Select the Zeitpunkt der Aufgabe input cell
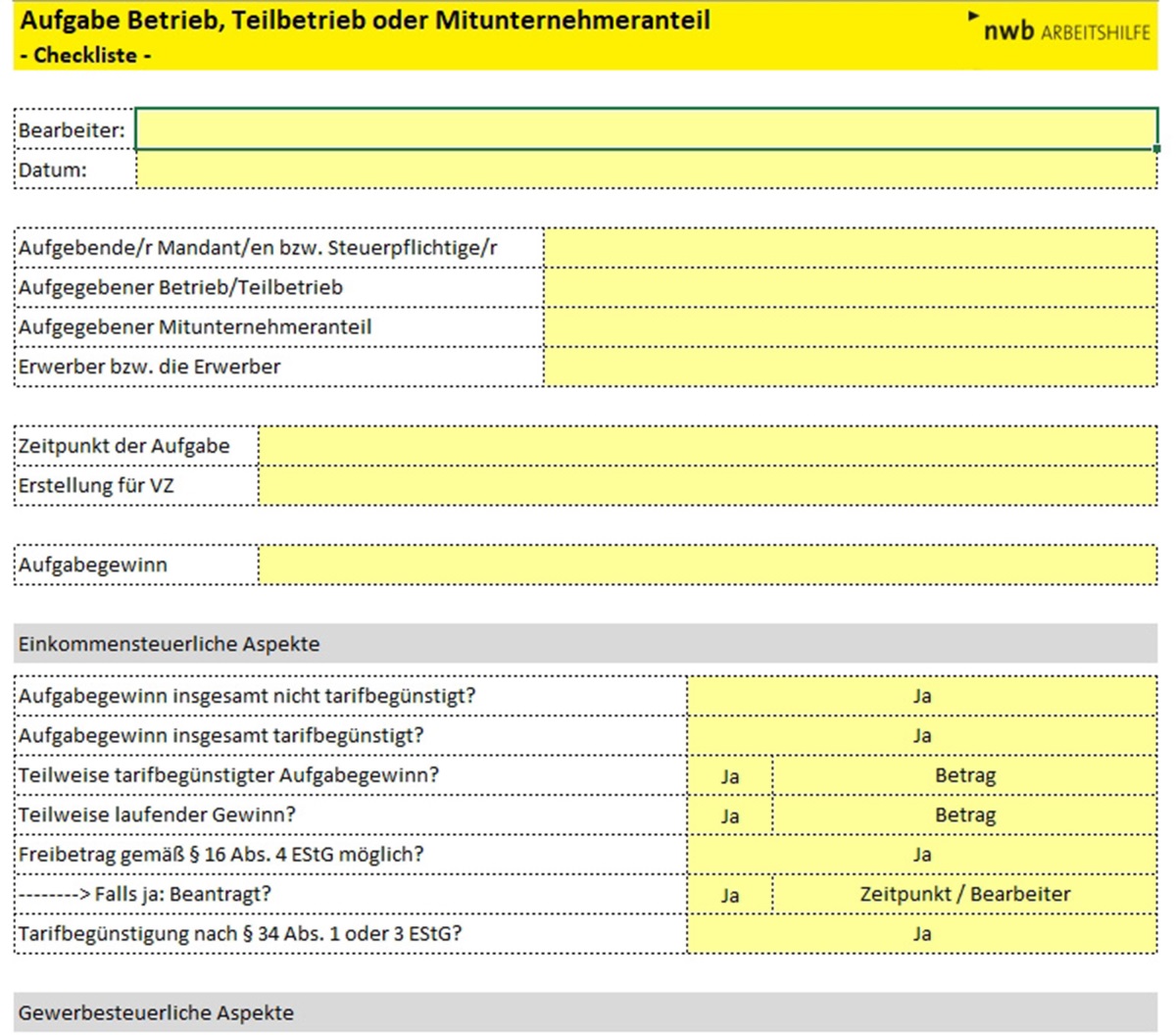This screenshot has width=1176, height=1035. point(707,446)
